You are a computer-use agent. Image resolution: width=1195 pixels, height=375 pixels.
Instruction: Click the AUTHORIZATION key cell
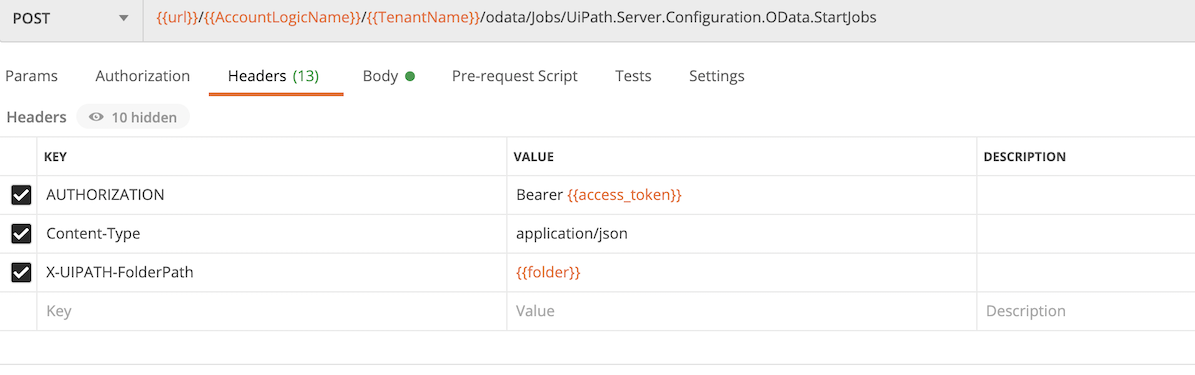pos(271,195)
